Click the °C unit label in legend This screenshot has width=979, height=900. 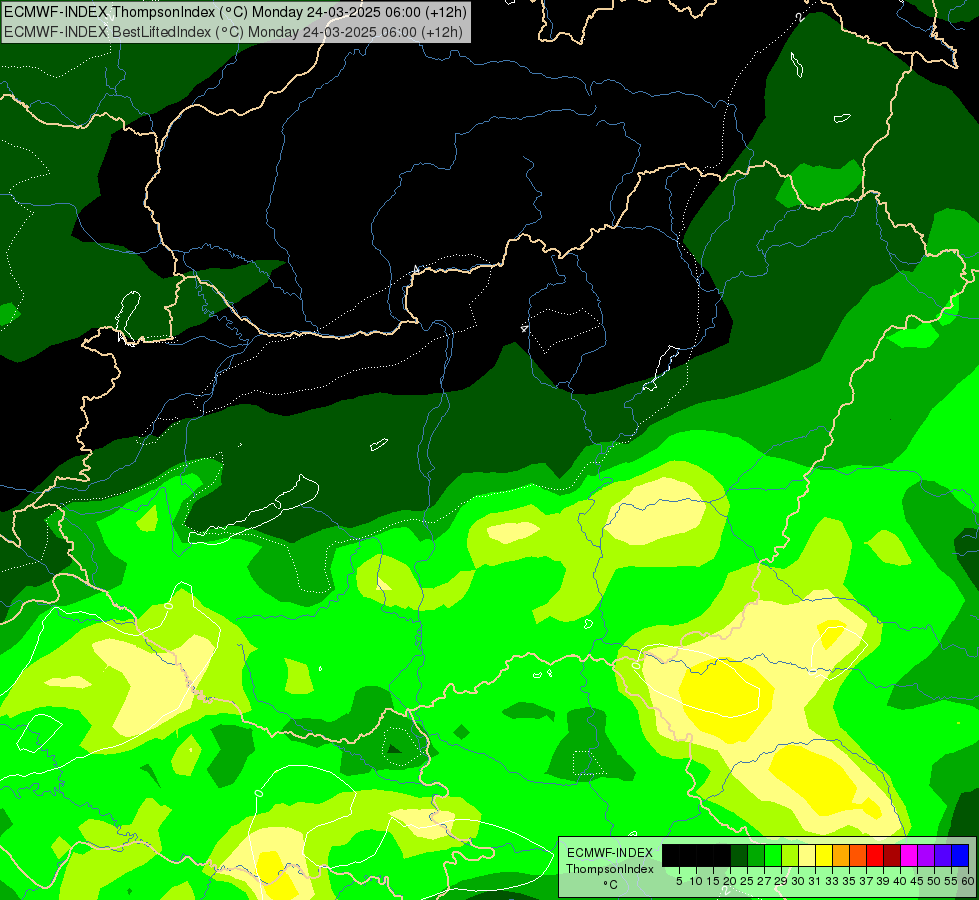coord(611,884)
